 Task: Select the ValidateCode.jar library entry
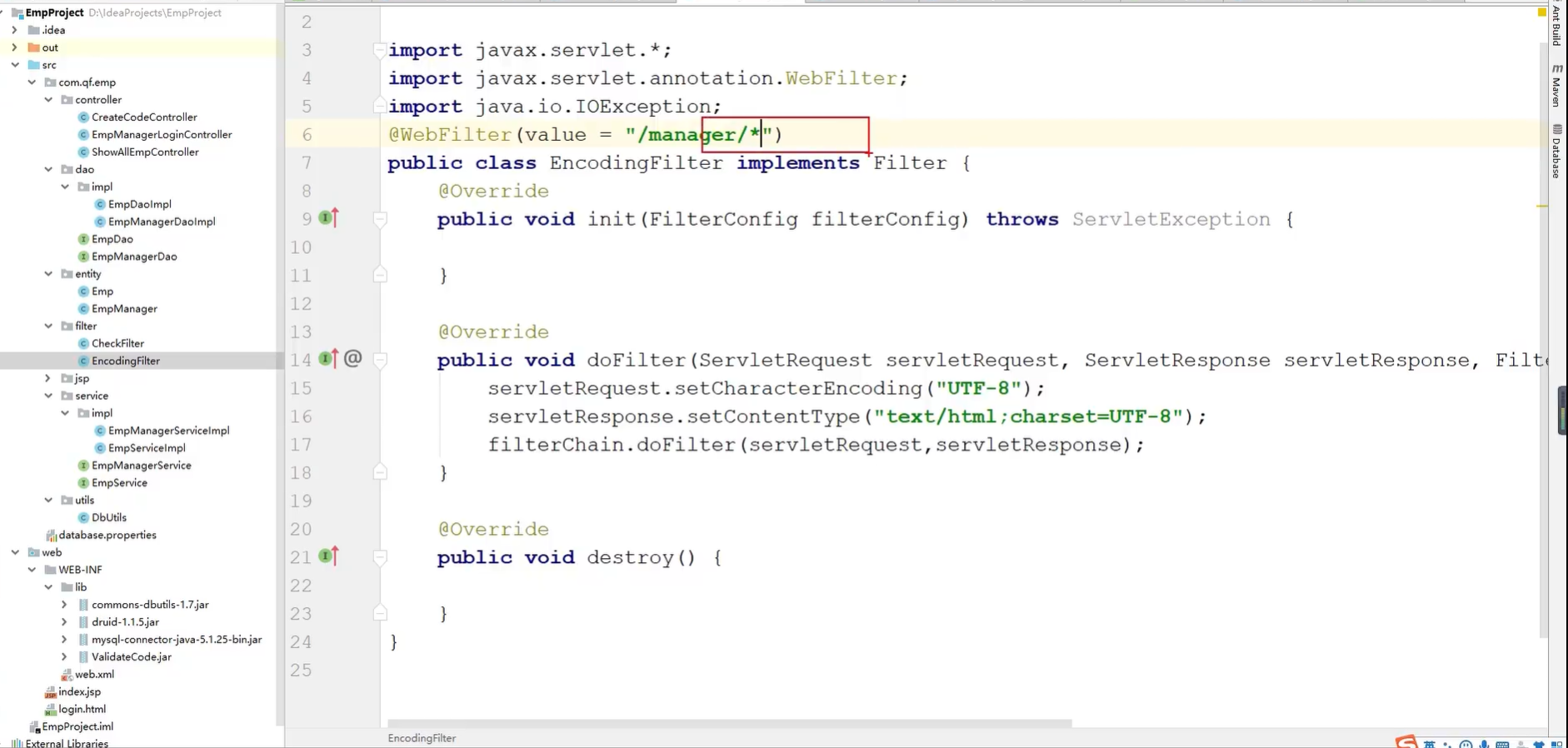click(x=131, y=657)
